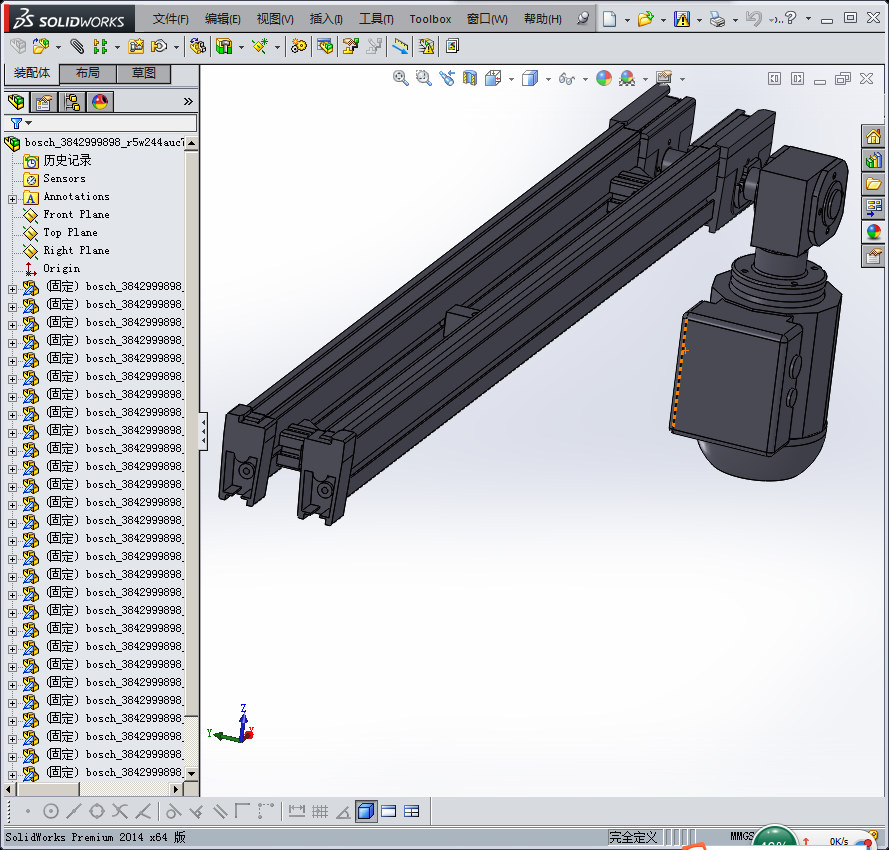Click the measuring tape tool icon
Image resolution: width=889 pixels, height=850 pixels.
pos(400,46)
